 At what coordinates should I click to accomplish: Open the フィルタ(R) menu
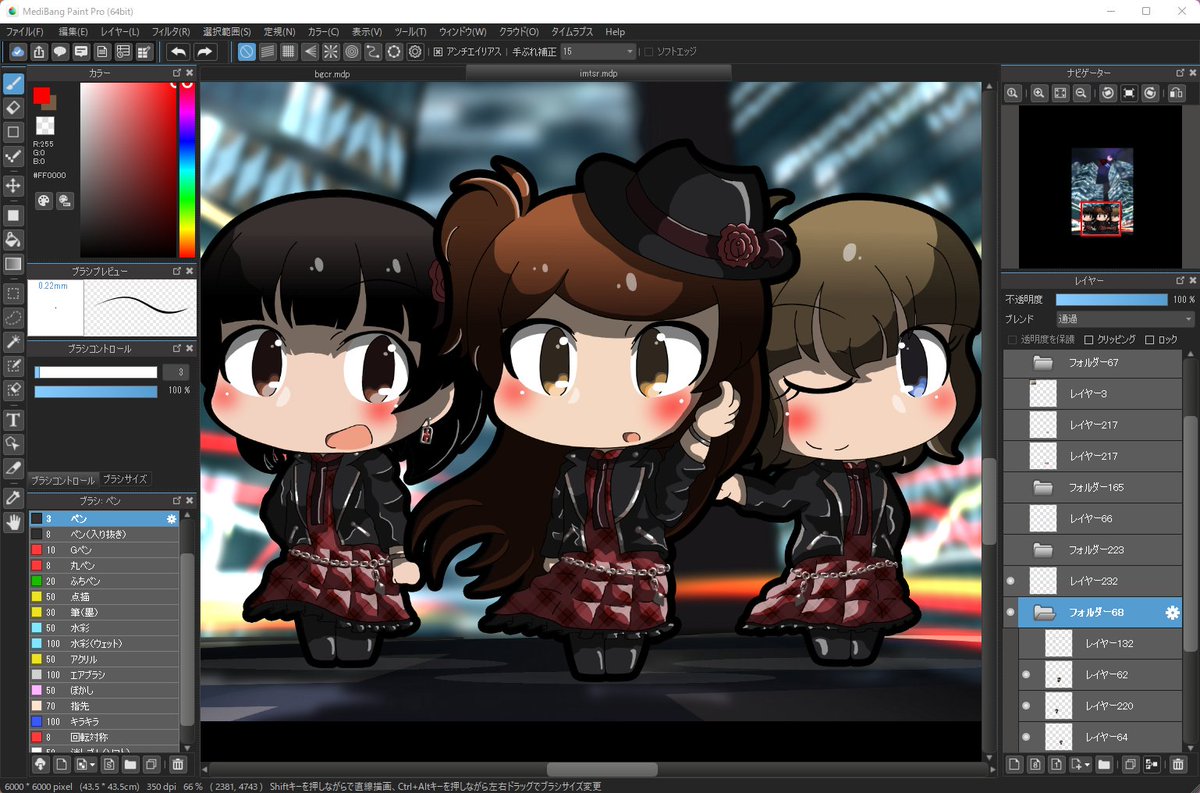coord(170,32)
